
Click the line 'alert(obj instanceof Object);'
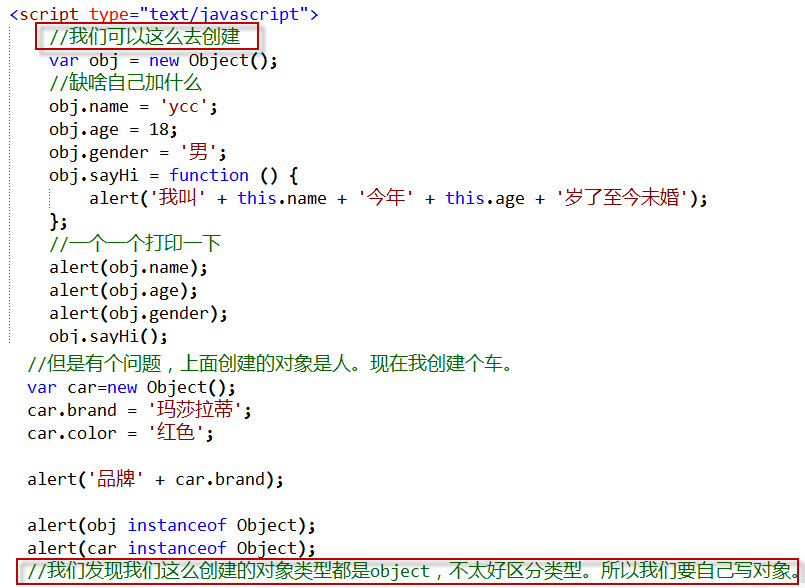click(x=171, y=525)
